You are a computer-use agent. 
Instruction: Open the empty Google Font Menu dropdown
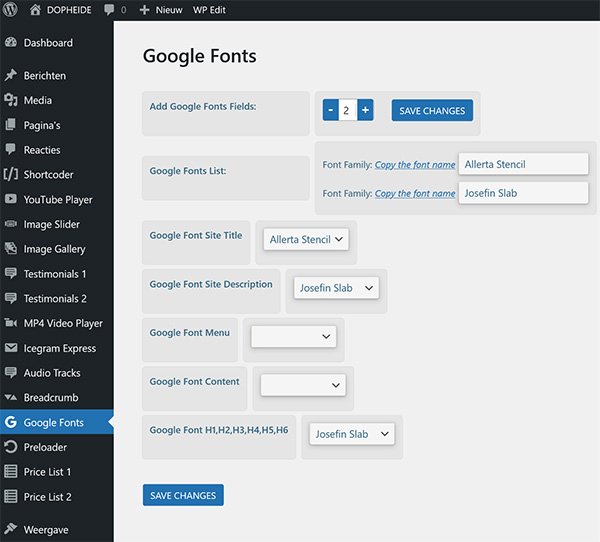[293, 337]
